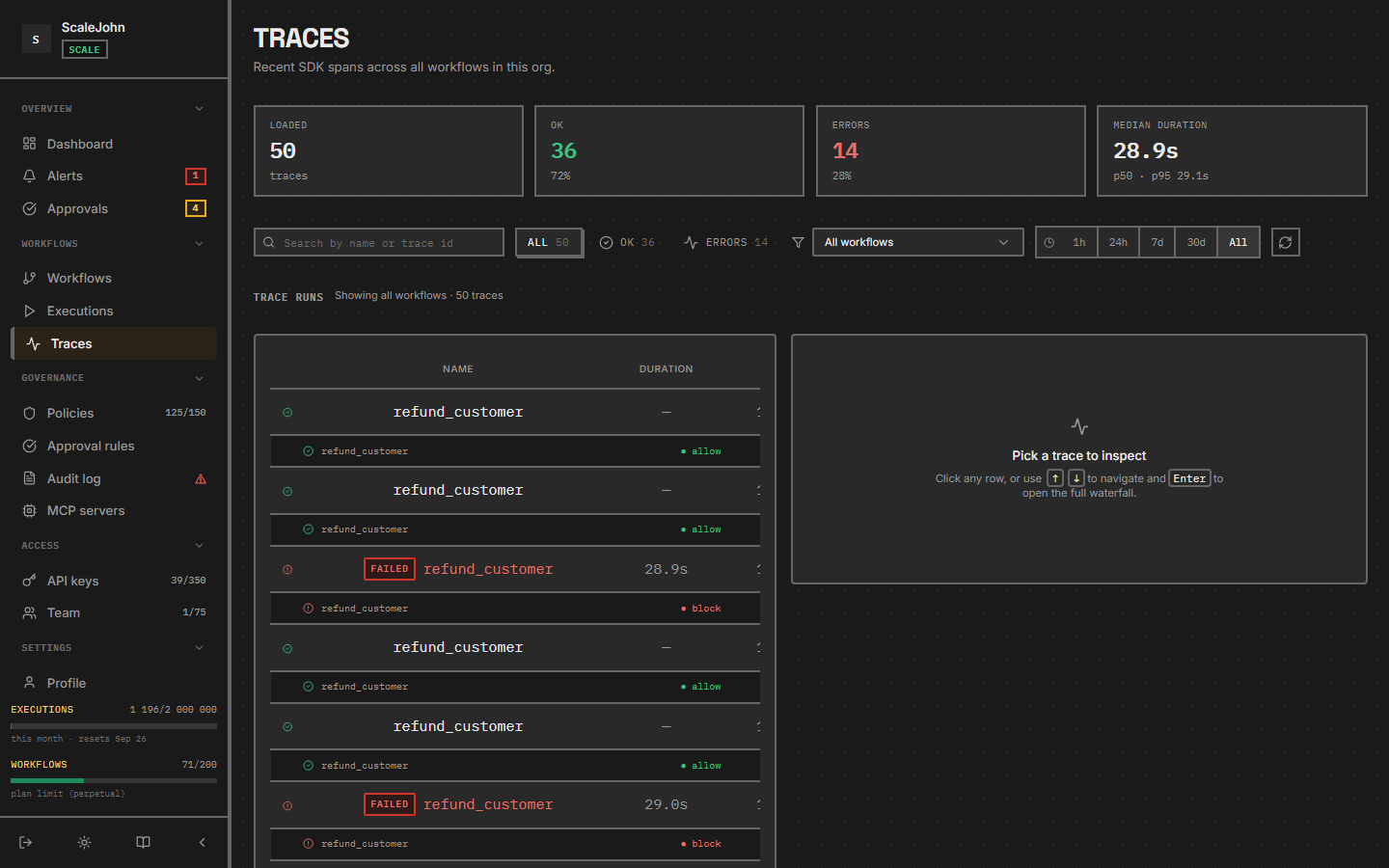Select the All time range

[x=1239, y=242]
